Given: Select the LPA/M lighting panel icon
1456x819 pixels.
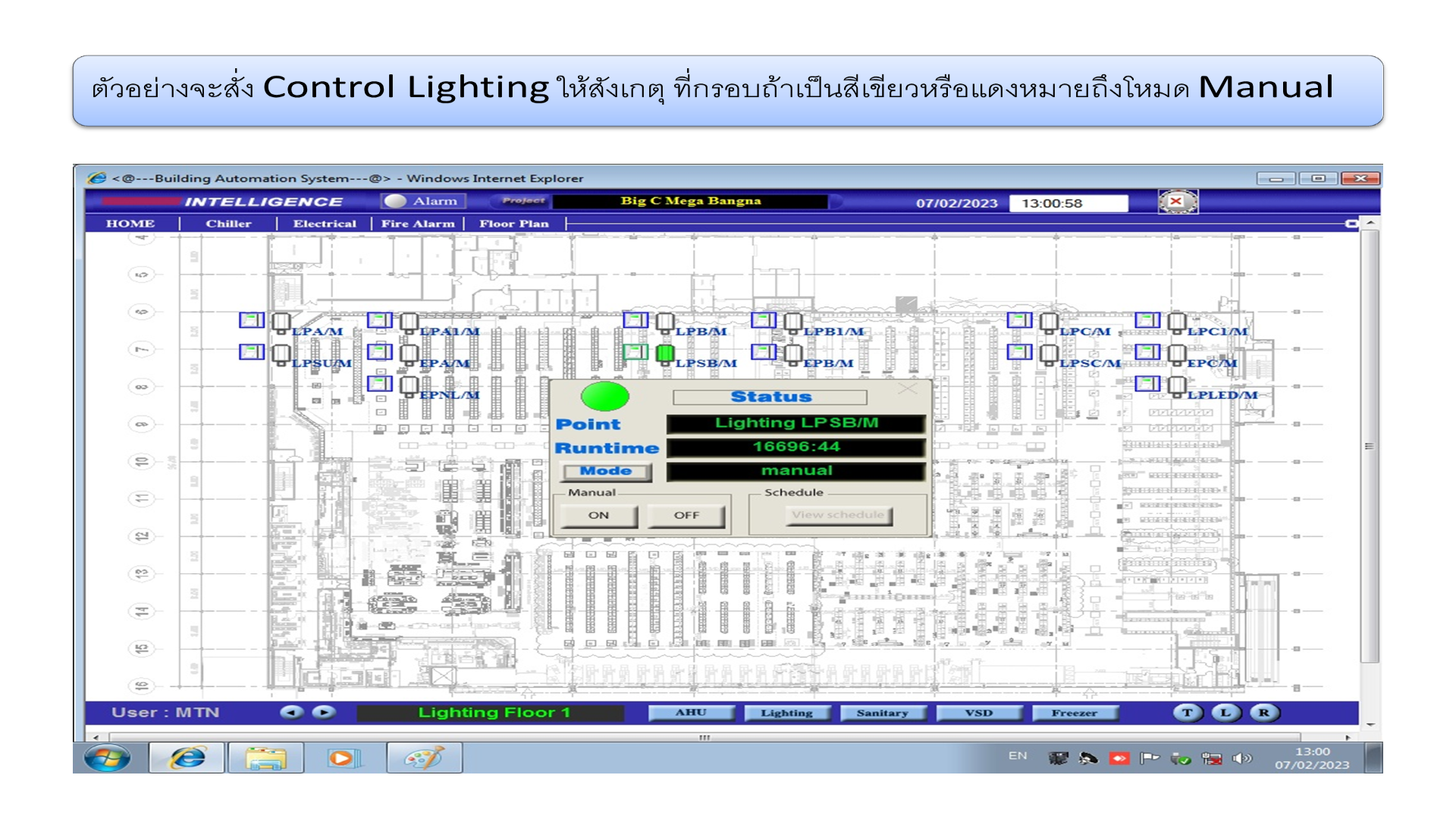Looking at the screenshot, I should [x=281, y=323].
